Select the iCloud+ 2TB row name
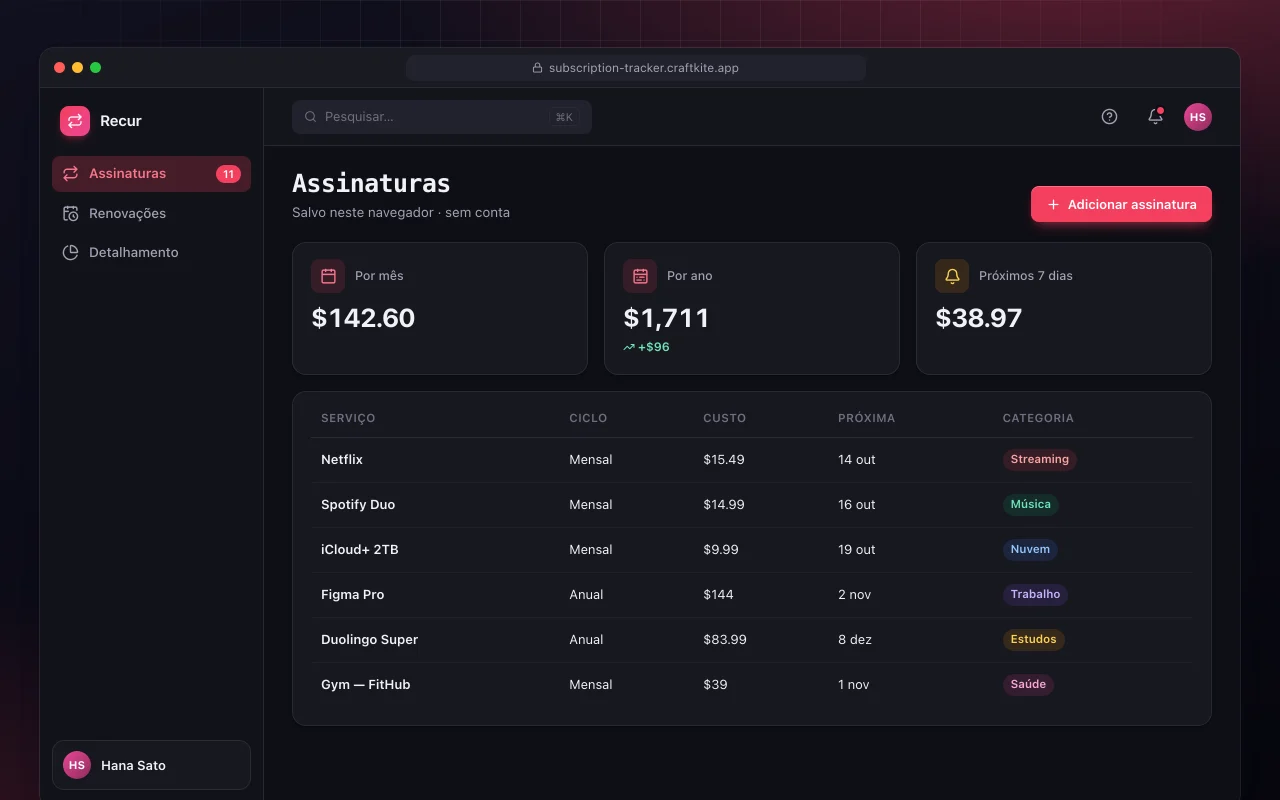Viewport: 1280px width, 800px height. click(x=360, y=550)
